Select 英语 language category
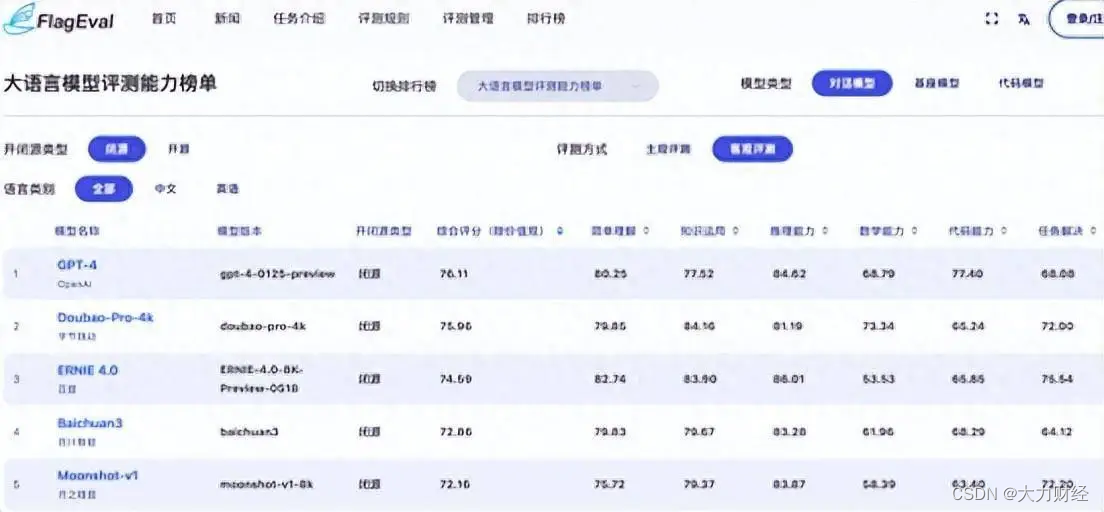Image resolution: width=1104 pixels, height=512 pixels. coord(227,189)
